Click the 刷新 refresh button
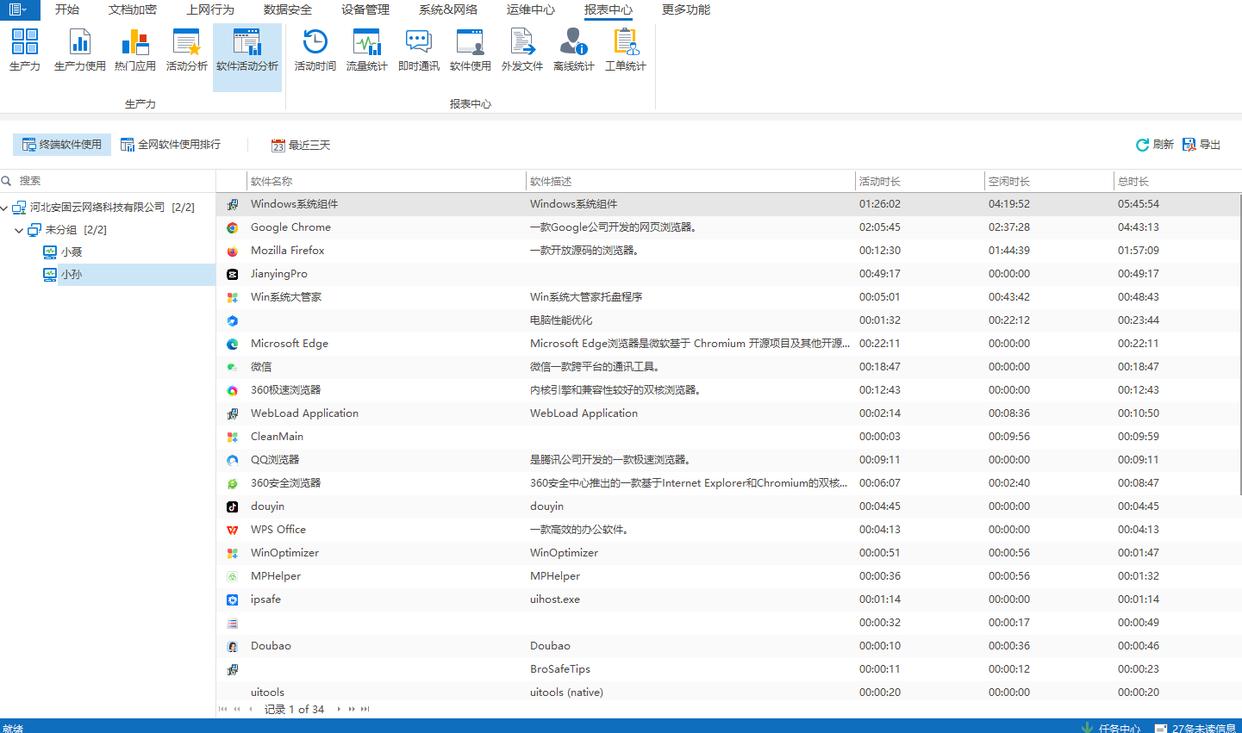This screenshot has width=1242, height=733. tap(1154, 145)
